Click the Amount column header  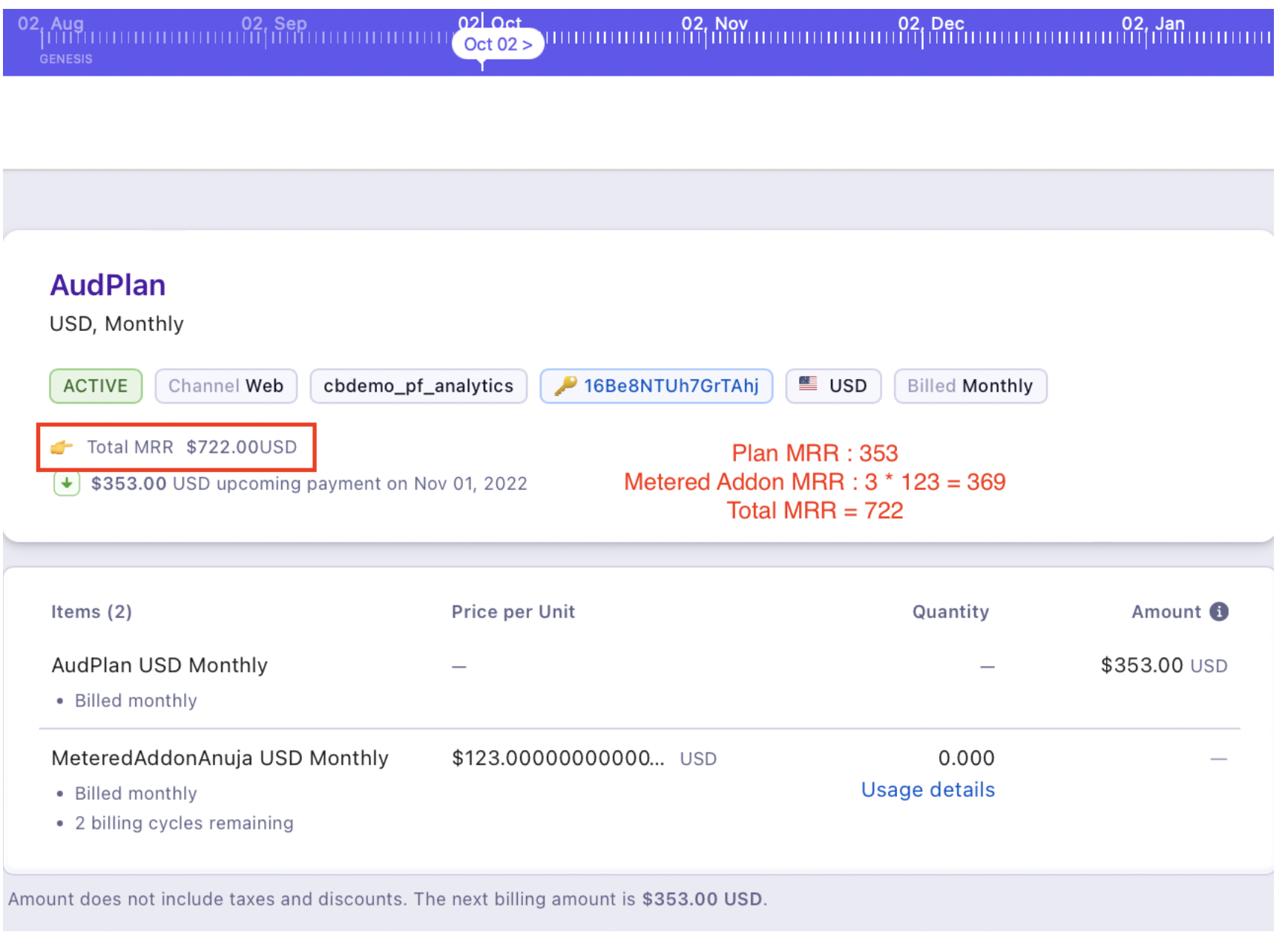pyautogui.click(x=1166, y=611)
